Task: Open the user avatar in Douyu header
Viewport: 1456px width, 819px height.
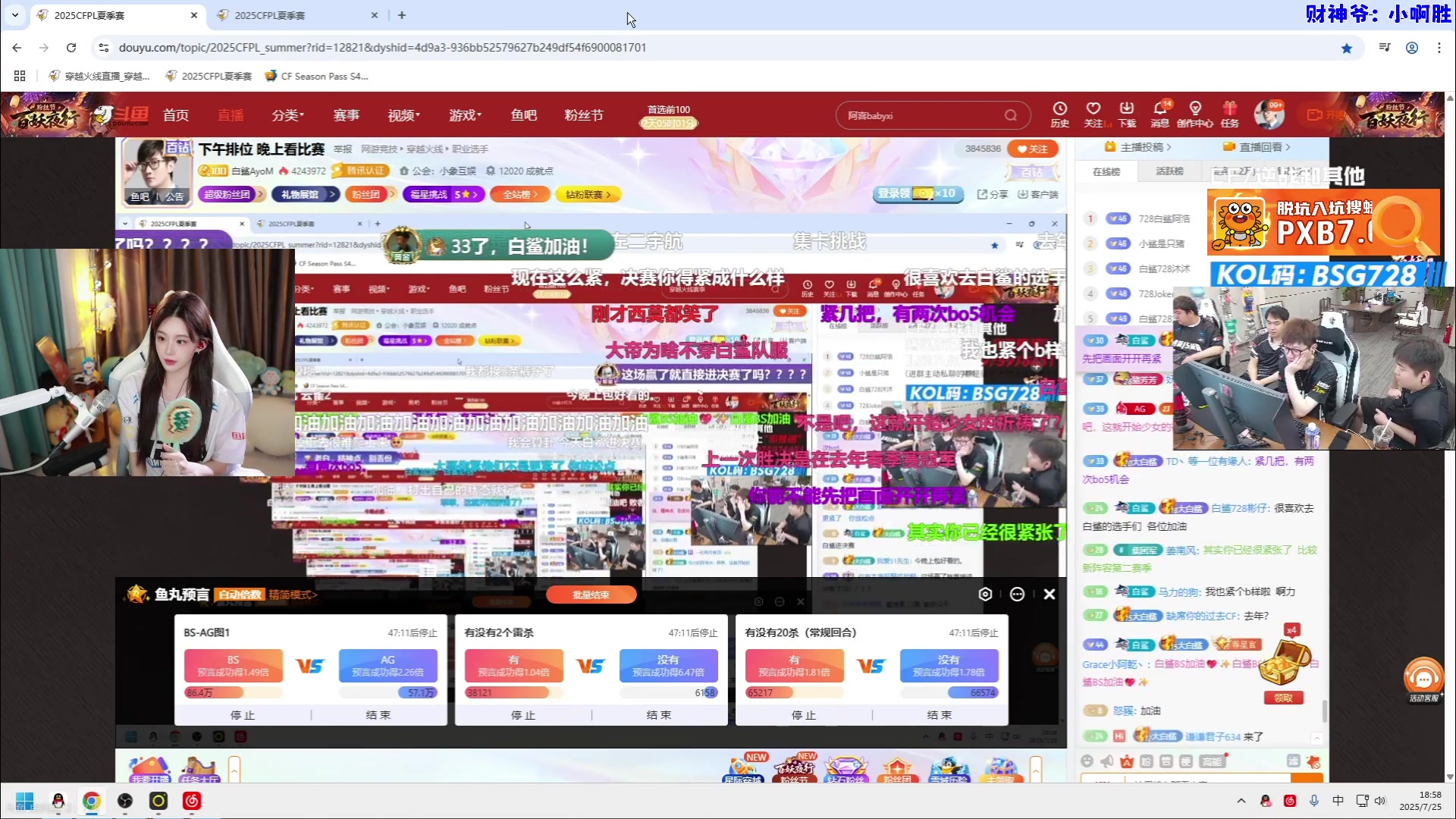Action: (x=1268, y=115)
